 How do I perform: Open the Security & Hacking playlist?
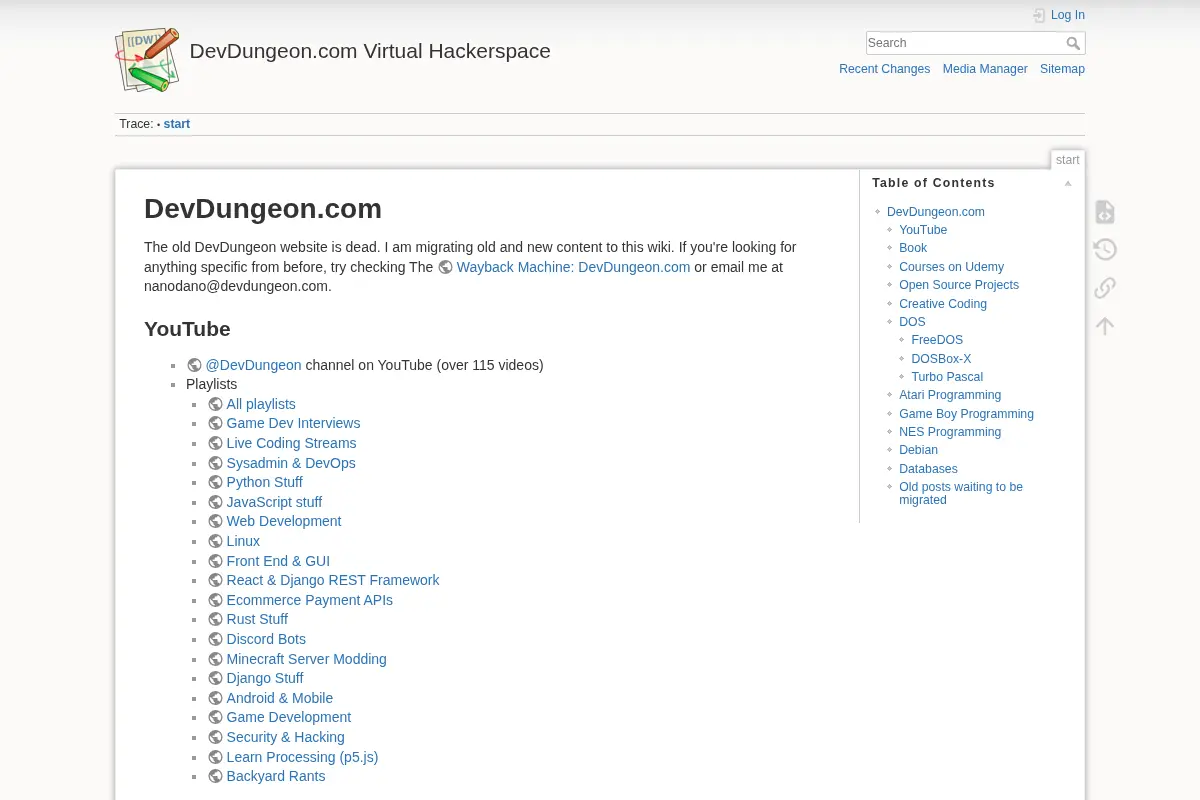coord(285,737)
